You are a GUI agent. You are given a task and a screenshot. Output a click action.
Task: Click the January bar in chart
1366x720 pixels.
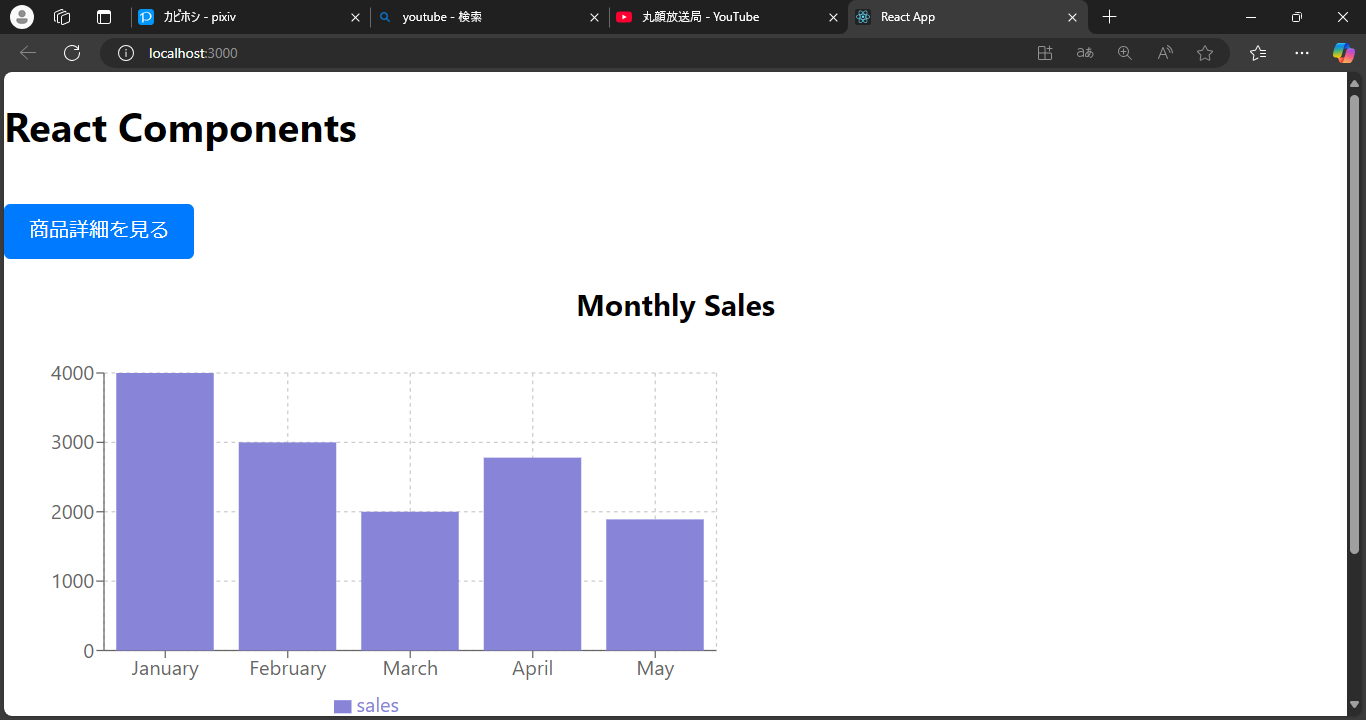pyautogui.click(x=165, y=511)
